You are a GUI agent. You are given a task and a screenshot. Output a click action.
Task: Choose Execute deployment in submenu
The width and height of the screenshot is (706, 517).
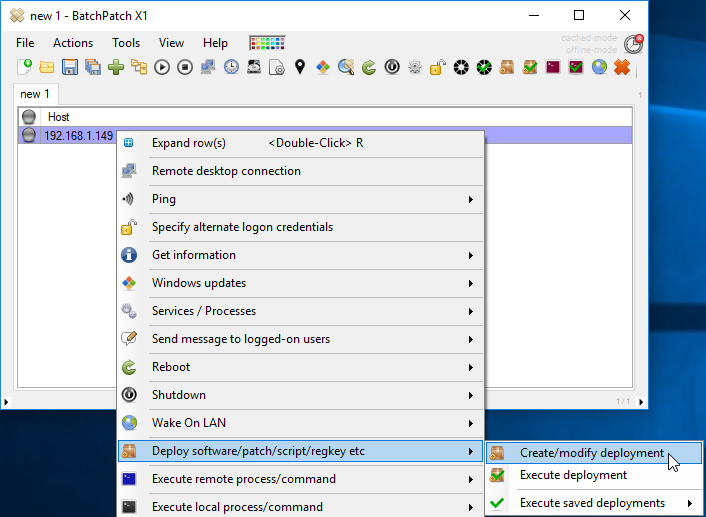594,475
